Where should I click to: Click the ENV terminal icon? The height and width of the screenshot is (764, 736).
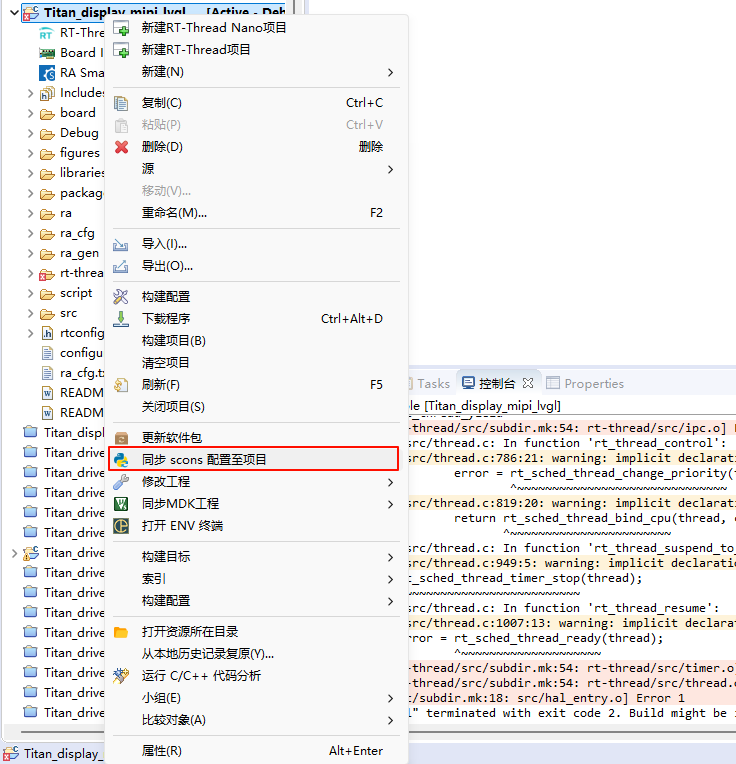(122, 526)
